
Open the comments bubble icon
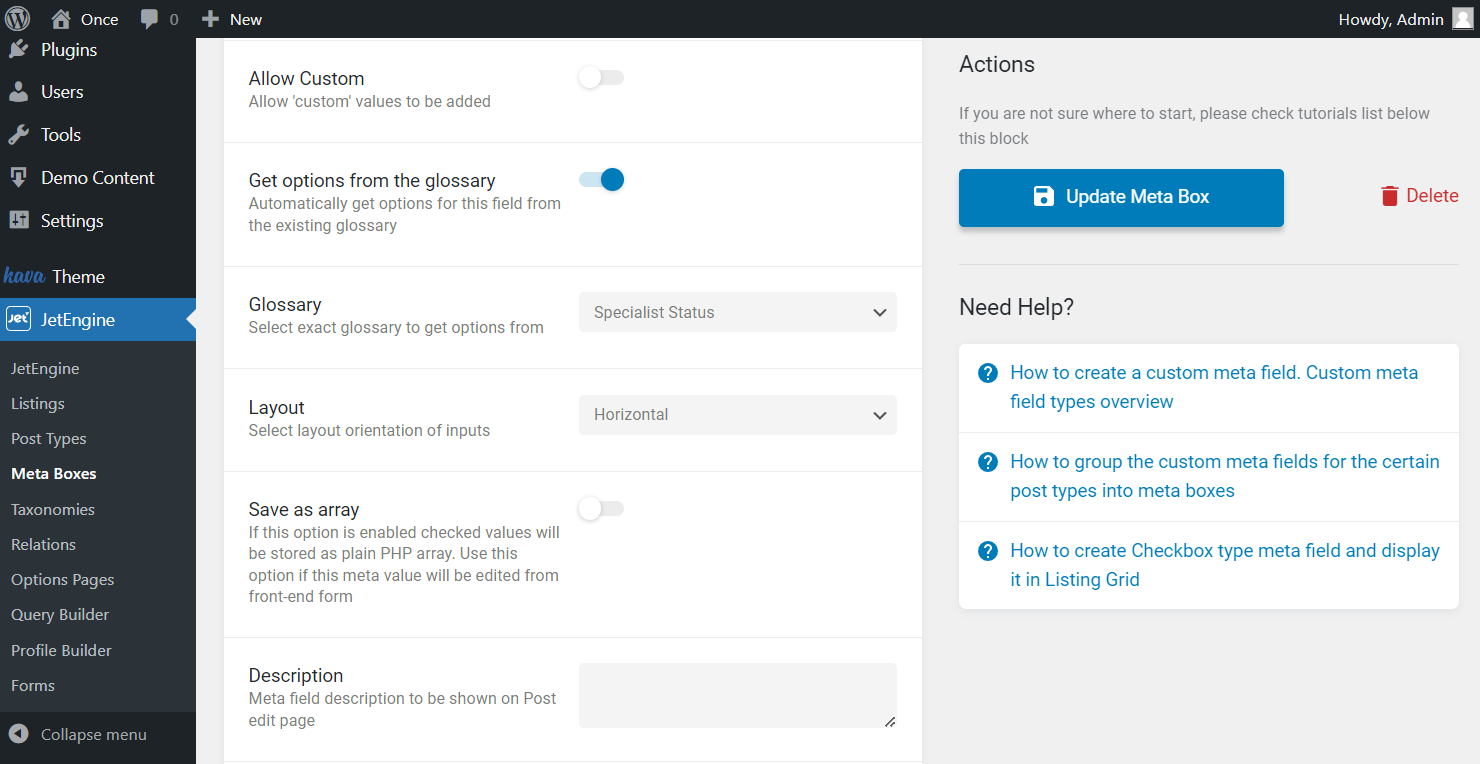149,19
